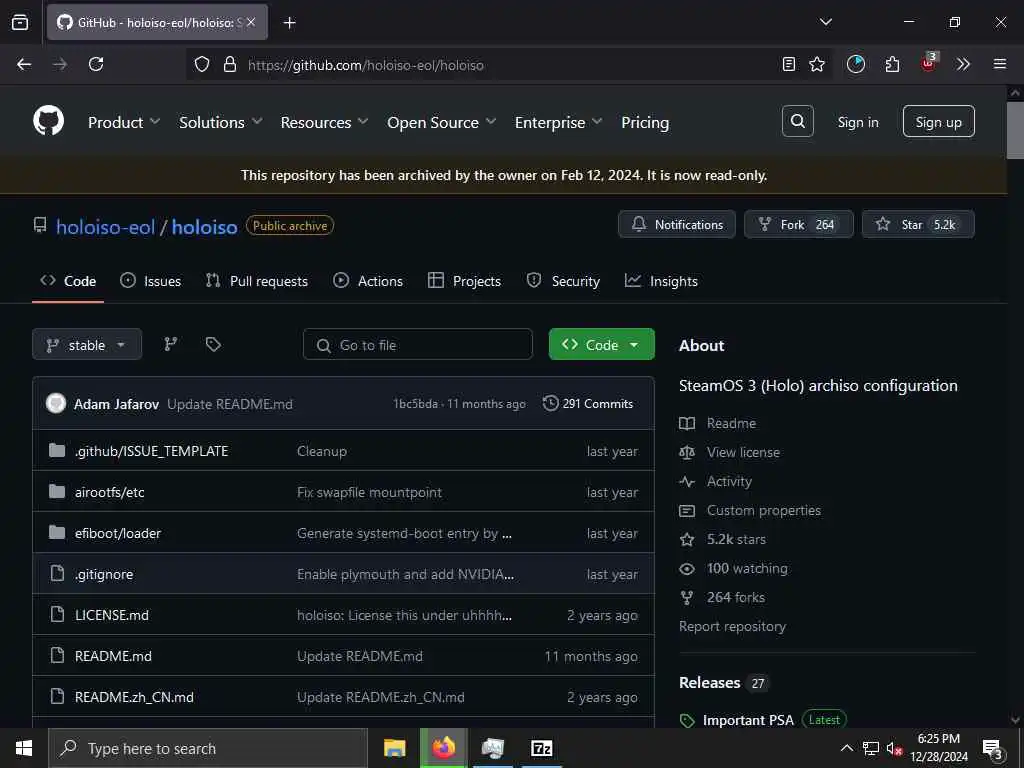Open the 291 Commits history link
1024x768 pixels.
[x=588, y=404]
